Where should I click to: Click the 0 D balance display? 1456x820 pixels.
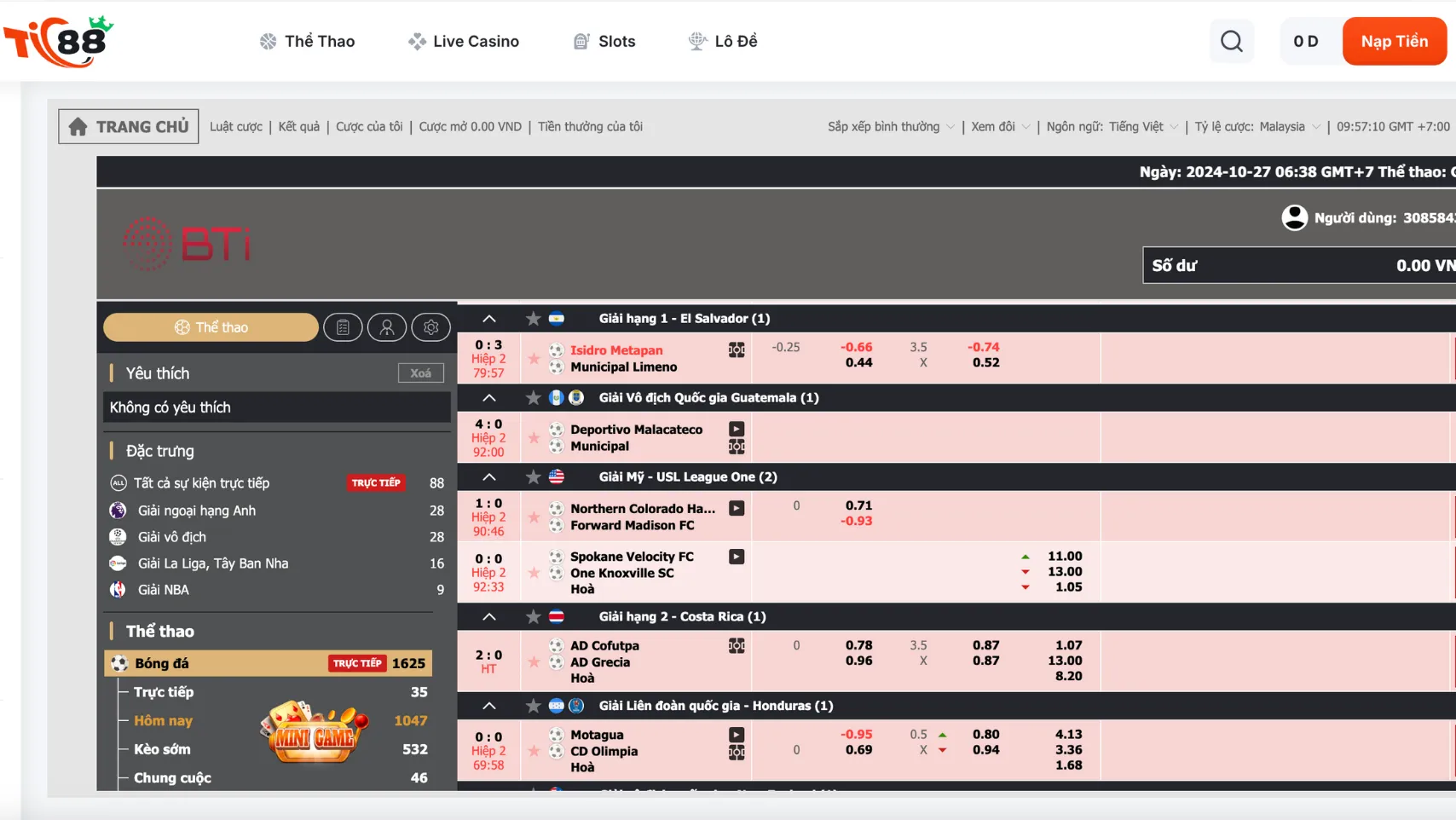tap(1305, 41)
